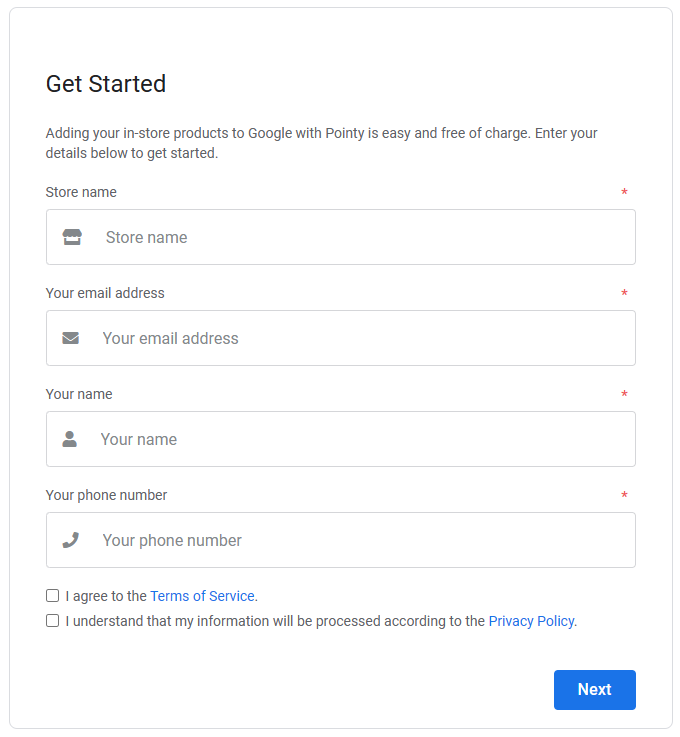This screenshot has width=680, height=737.
Task: Click the telephone handset icon in phone field
Action: point(70,540)
